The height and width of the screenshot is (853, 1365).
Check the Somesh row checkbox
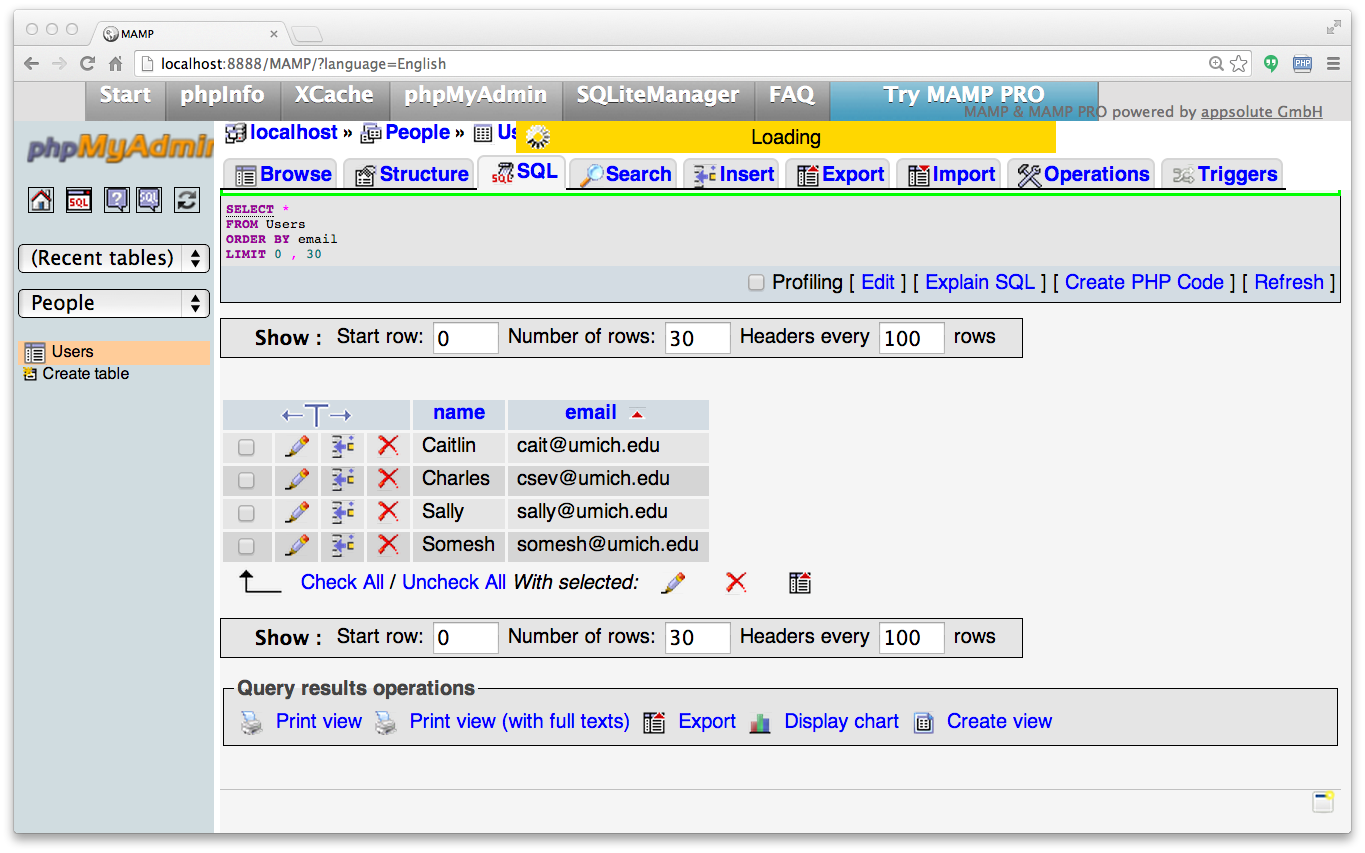pyautogui.click(x=246, y=546)
